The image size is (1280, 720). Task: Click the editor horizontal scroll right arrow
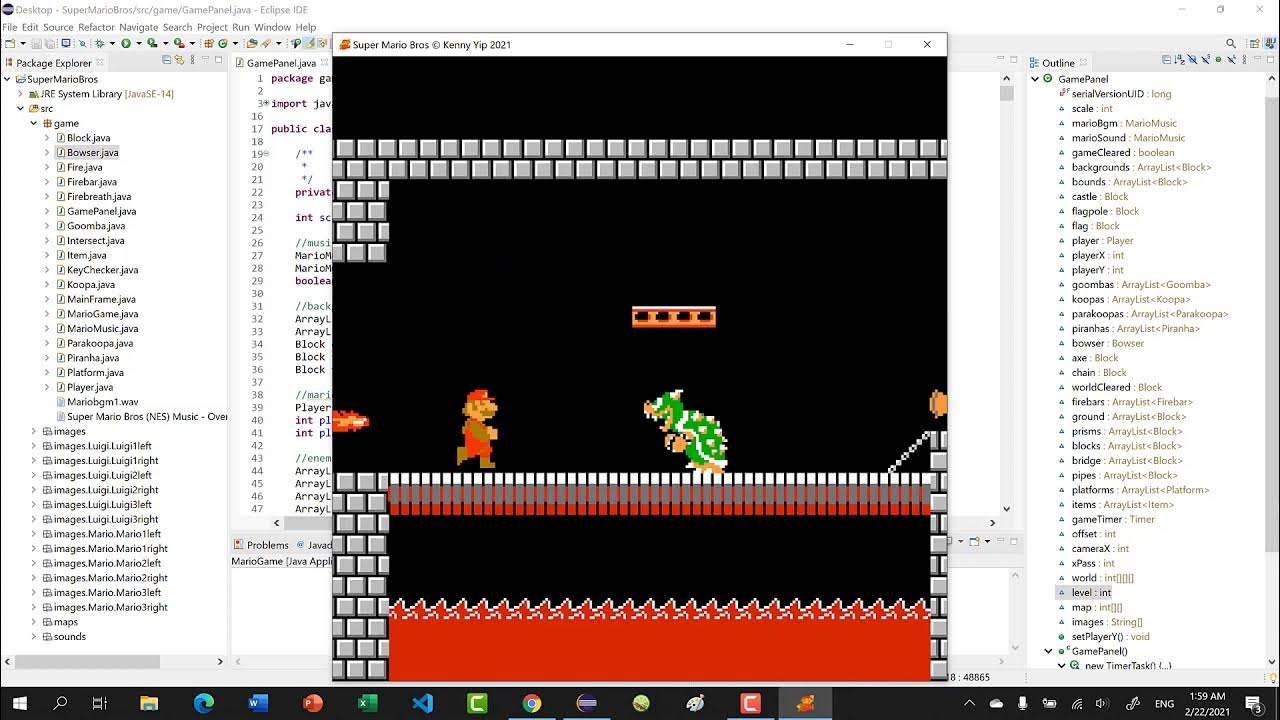(993, 522)
